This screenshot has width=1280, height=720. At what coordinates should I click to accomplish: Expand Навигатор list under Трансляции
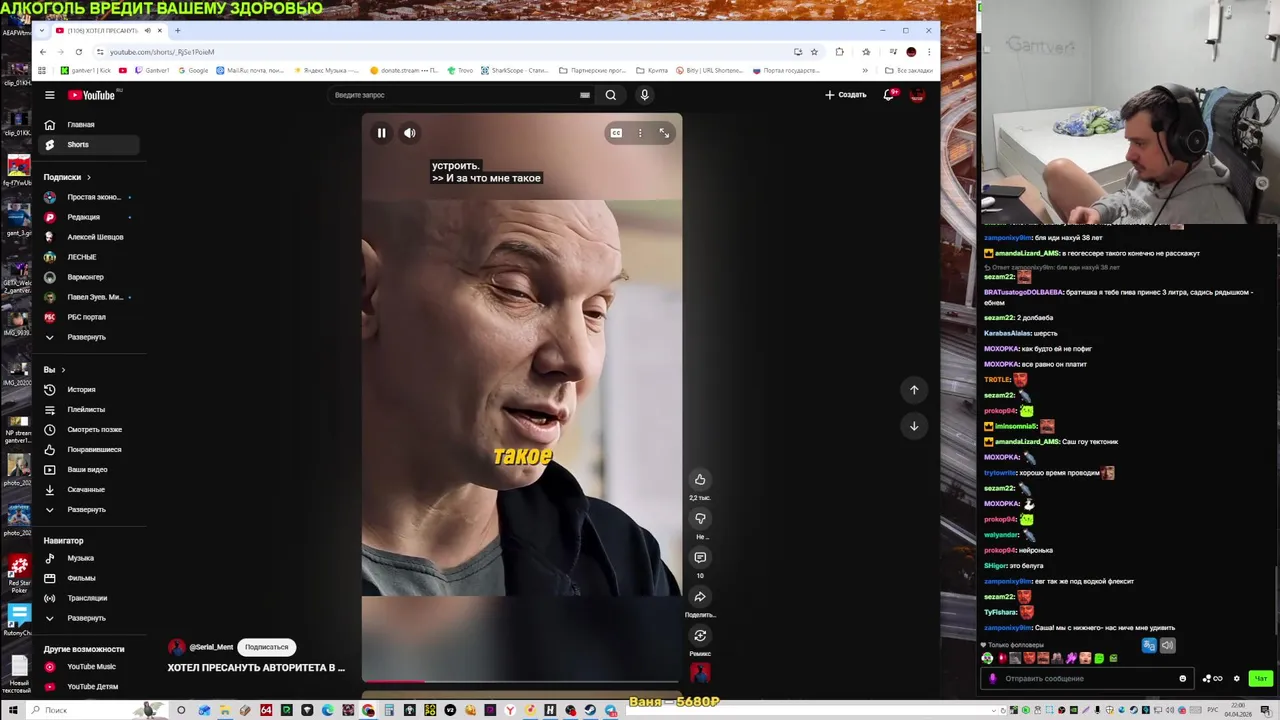point(90,618)
